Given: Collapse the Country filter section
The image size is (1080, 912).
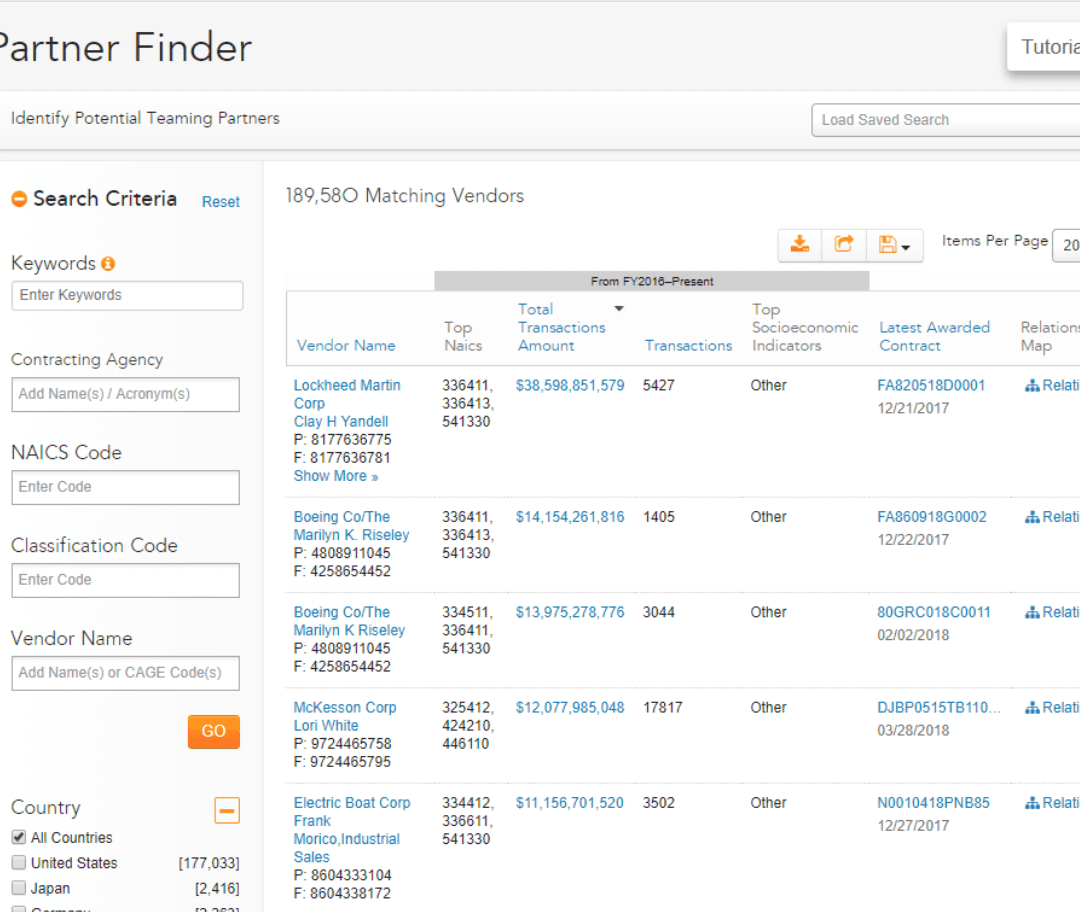Looking at the screenshot, I should (227, 810).
